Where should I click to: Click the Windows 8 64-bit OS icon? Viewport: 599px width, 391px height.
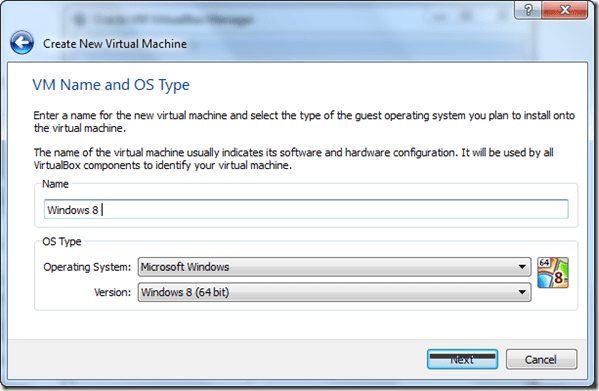click(x=553, y=272)
